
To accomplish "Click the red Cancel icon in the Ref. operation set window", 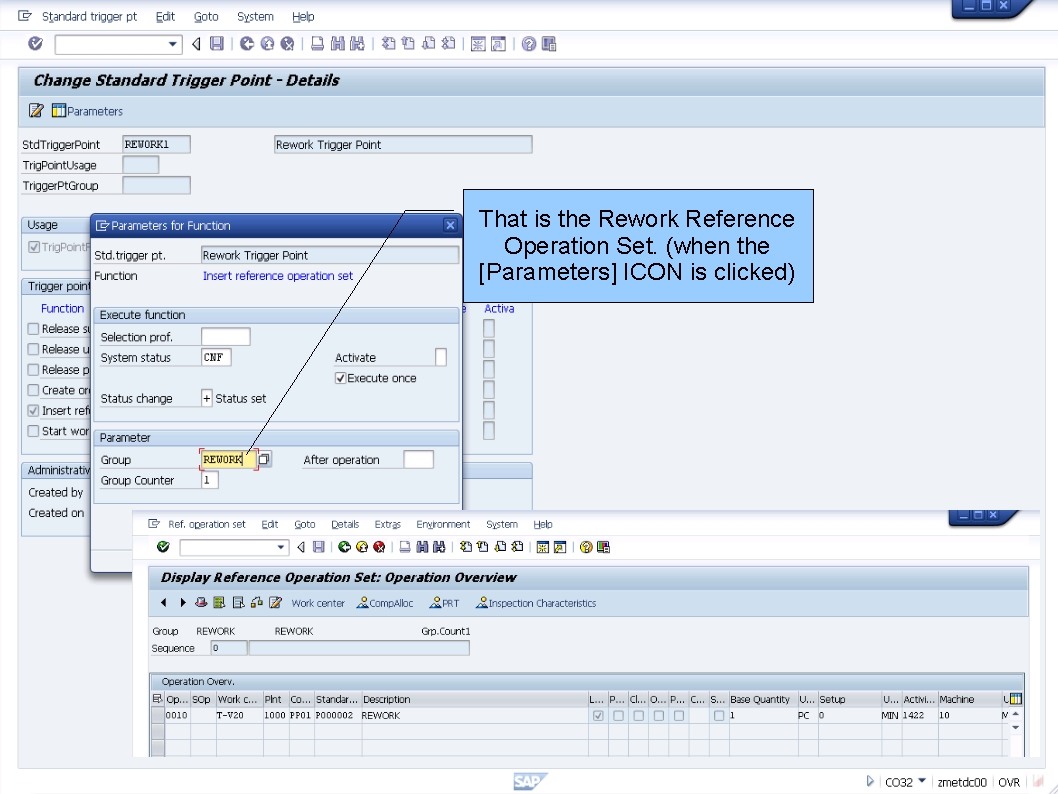I will point(379,547).
